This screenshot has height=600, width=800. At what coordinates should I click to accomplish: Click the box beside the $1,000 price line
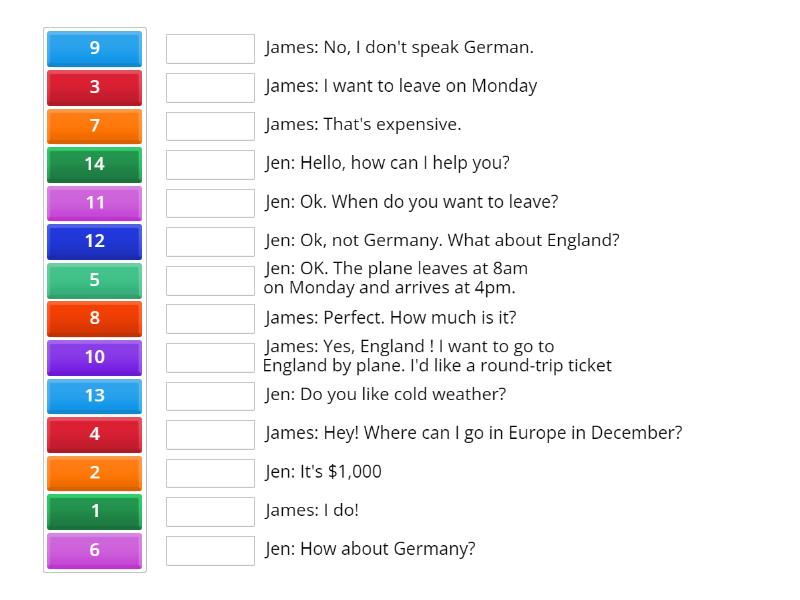(x=210, y=472)
